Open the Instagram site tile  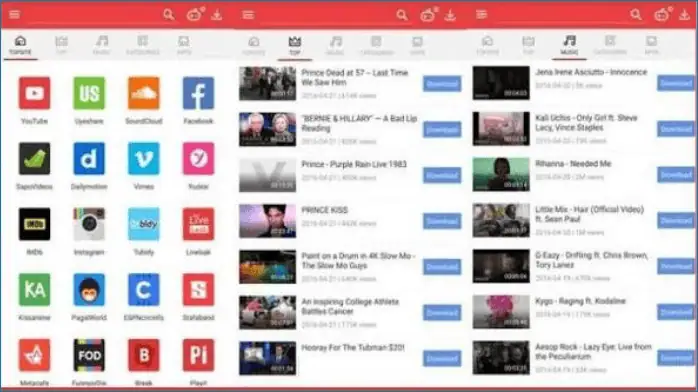click(x=89, y=224)
